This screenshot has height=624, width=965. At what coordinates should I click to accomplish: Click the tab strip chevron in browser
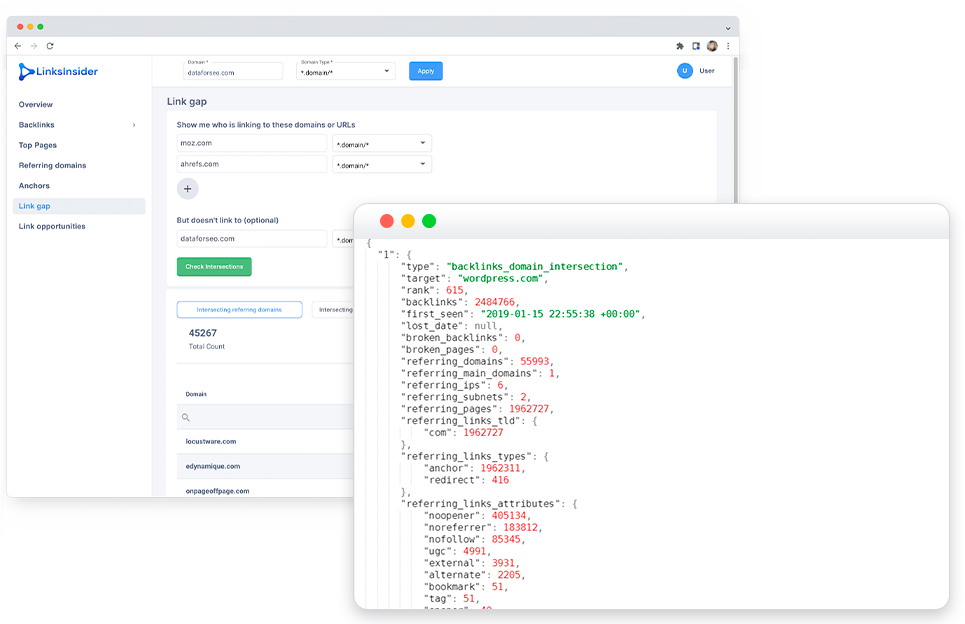[728, 28]
